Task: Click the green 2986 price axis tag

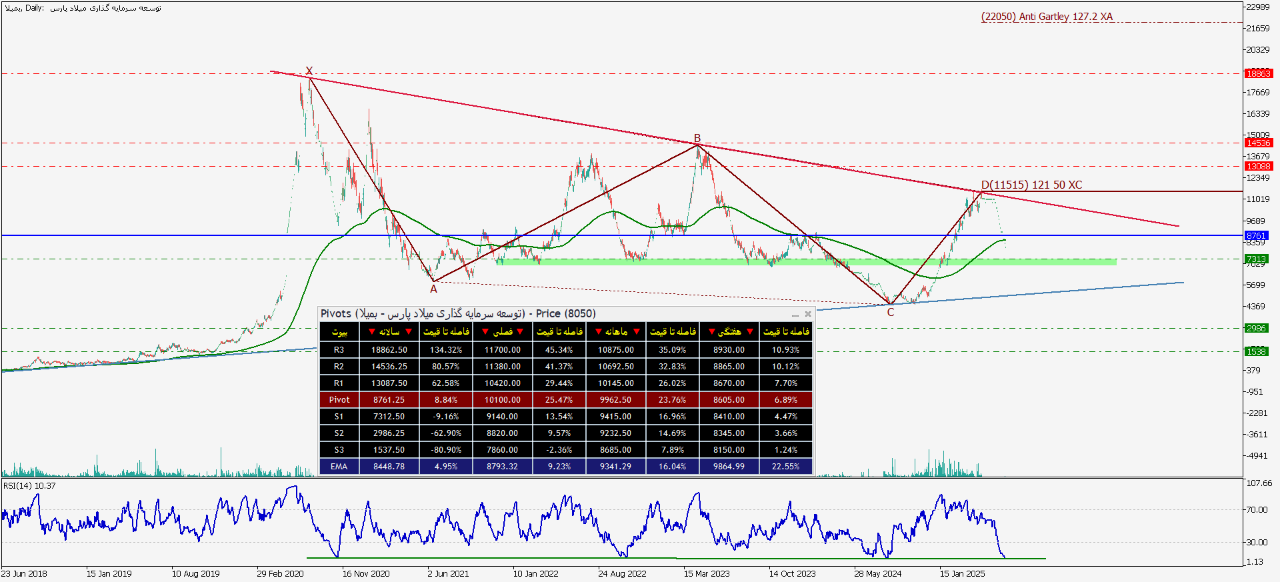Action: [x=1257, y=328]
